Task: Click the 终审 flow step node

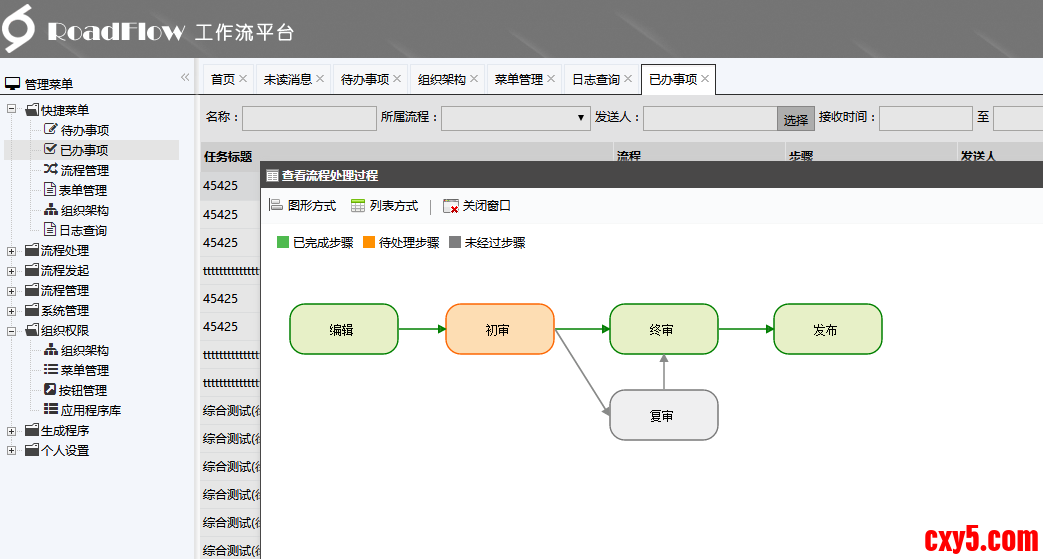Action: [x=664, y=329]
